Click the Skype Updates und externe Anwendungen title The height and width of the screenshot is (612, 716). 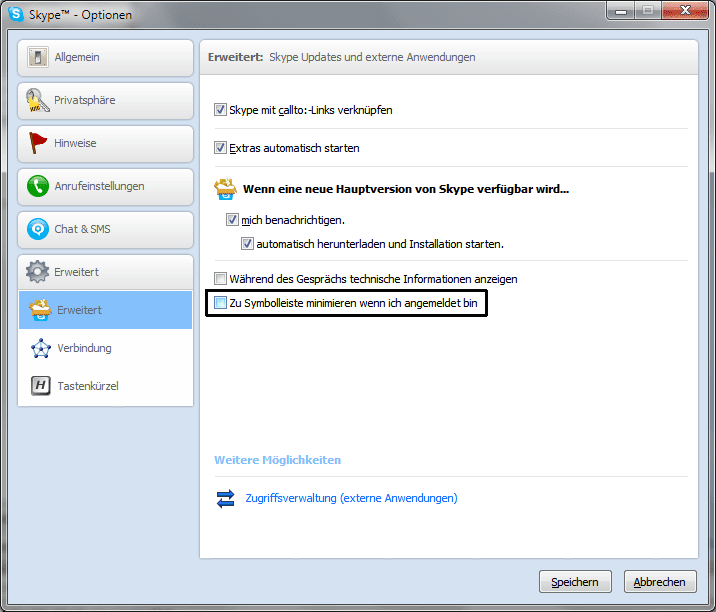pos(372,57)
